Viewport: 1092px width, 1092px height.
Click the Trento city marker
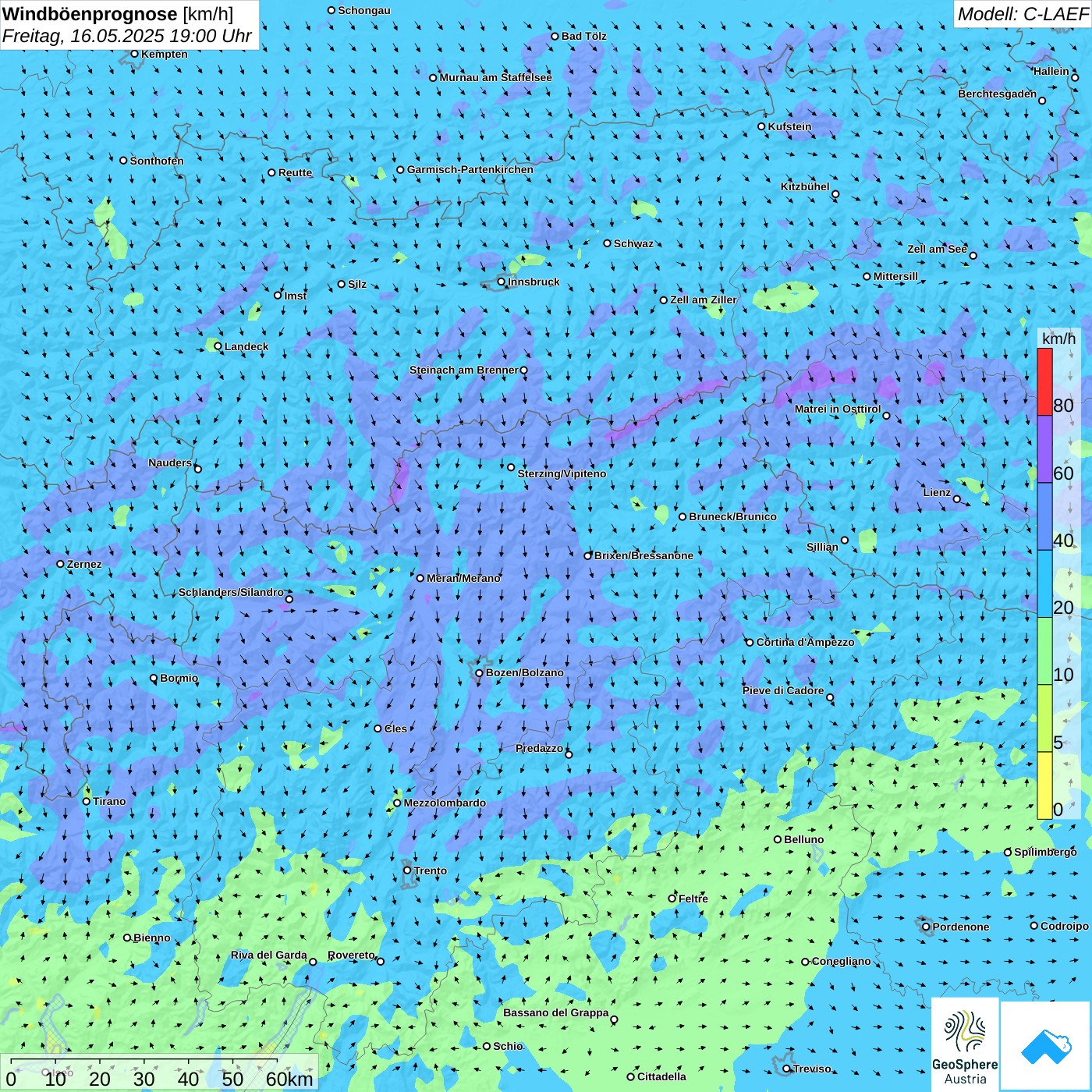click(x=407, y=870)
